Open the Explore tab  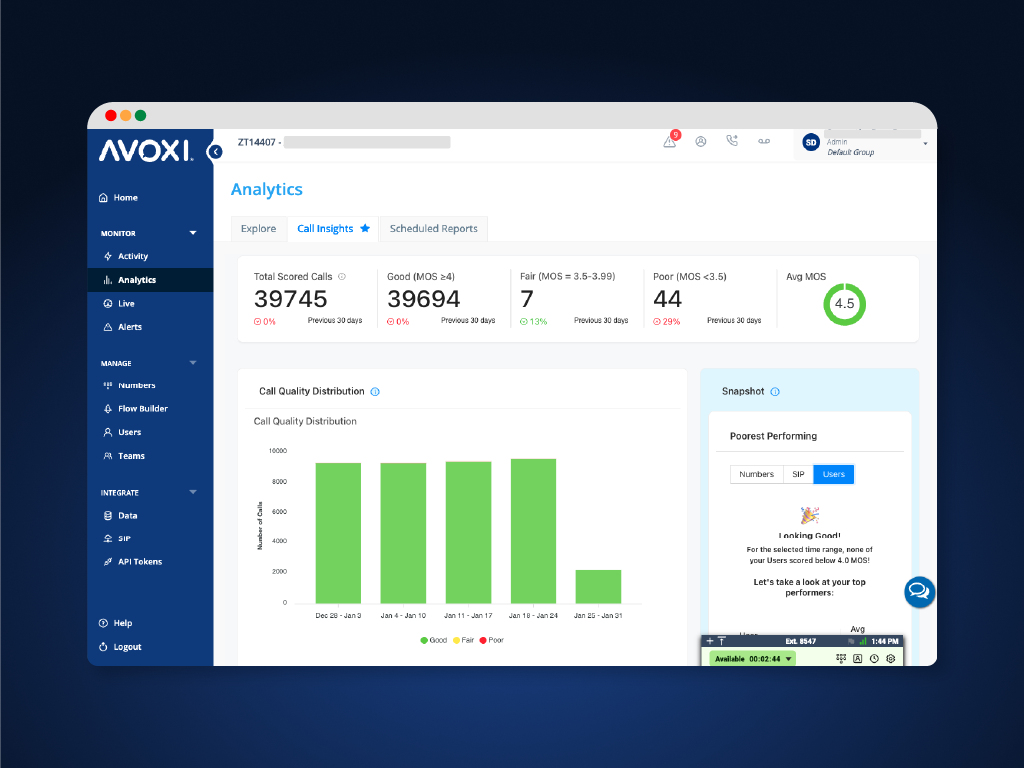(x=259, y=229)
